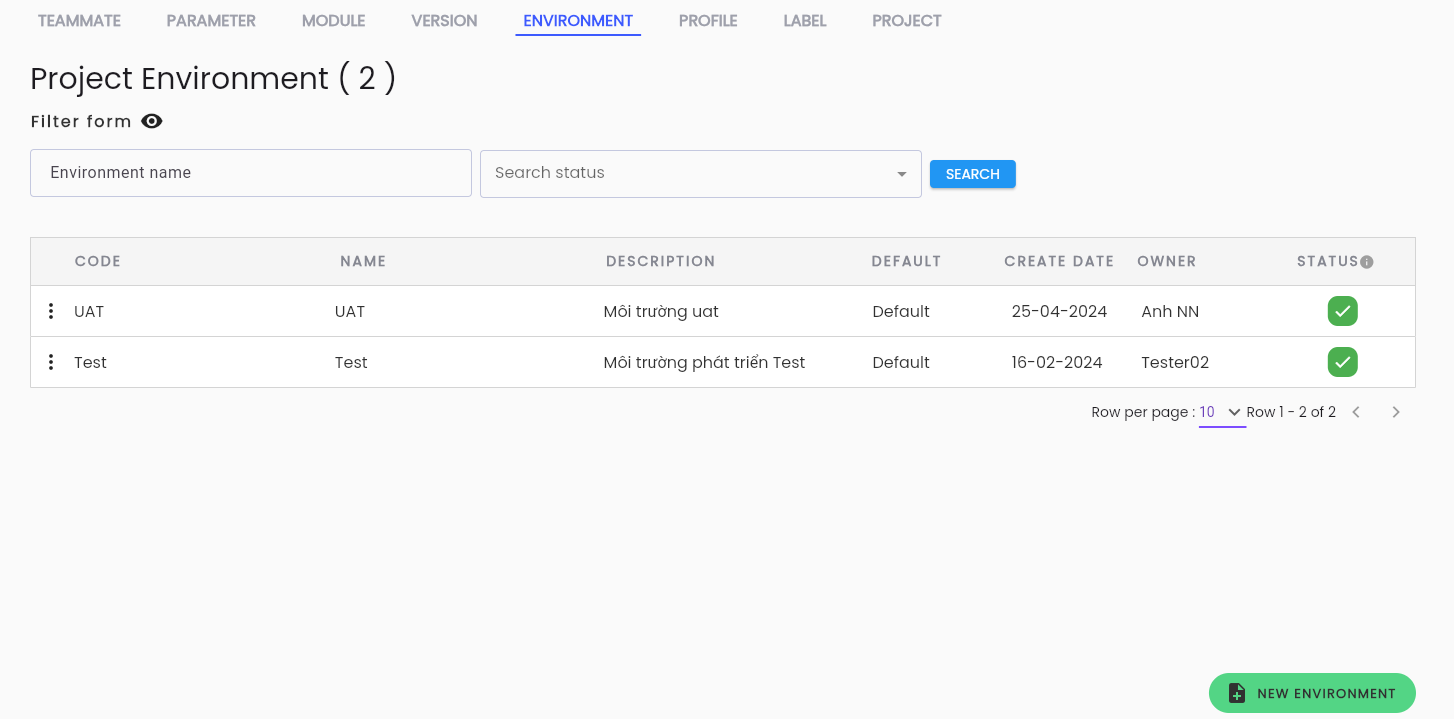The height and width of the screenshot is (719, 1454).
Task: Click the Description column header
Action: (x=661, y=262)
